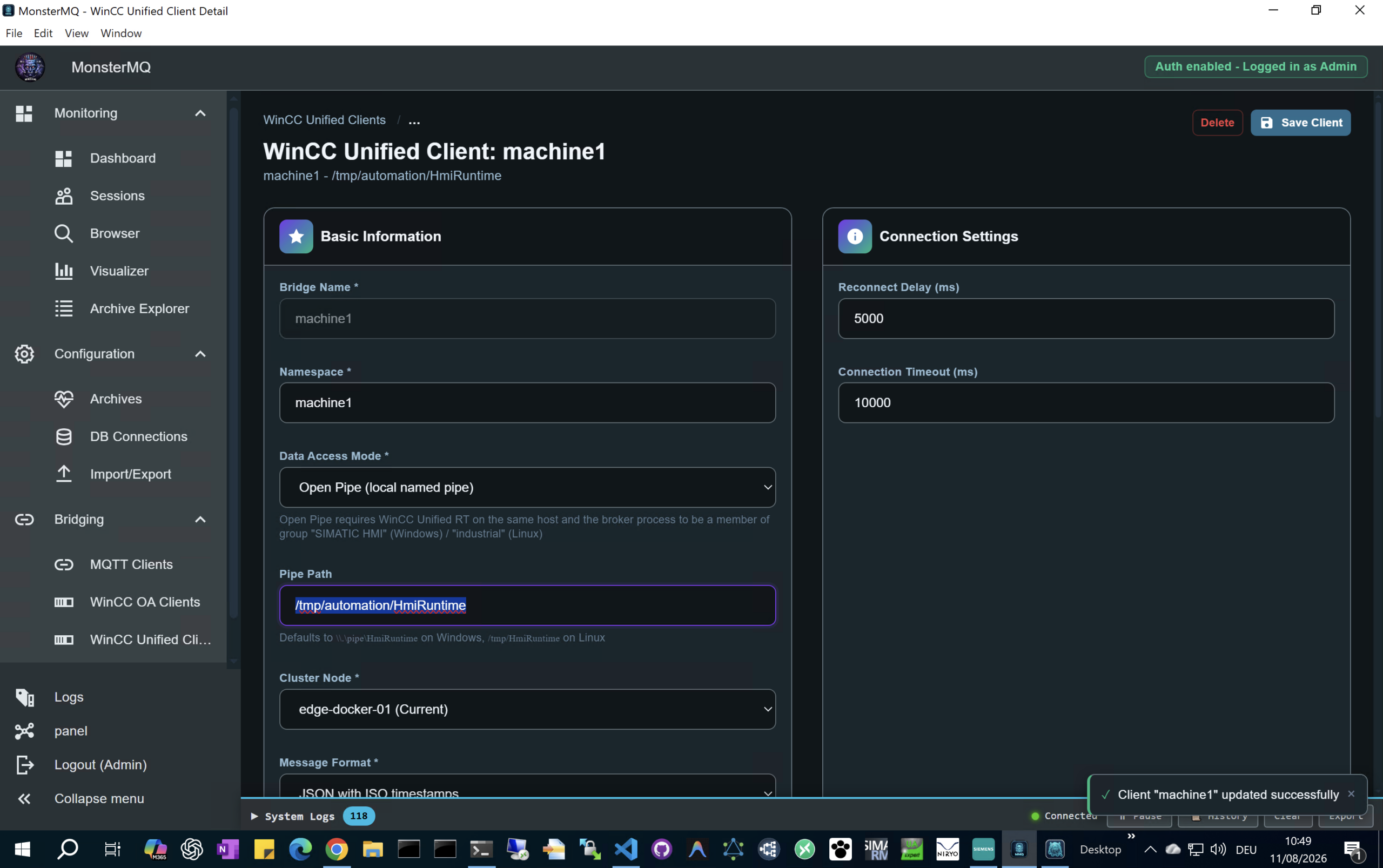Image resolution: width=1383 pixels, height=868 pixels.
Task: Open the View menu
Action: (x=76, y=33)
